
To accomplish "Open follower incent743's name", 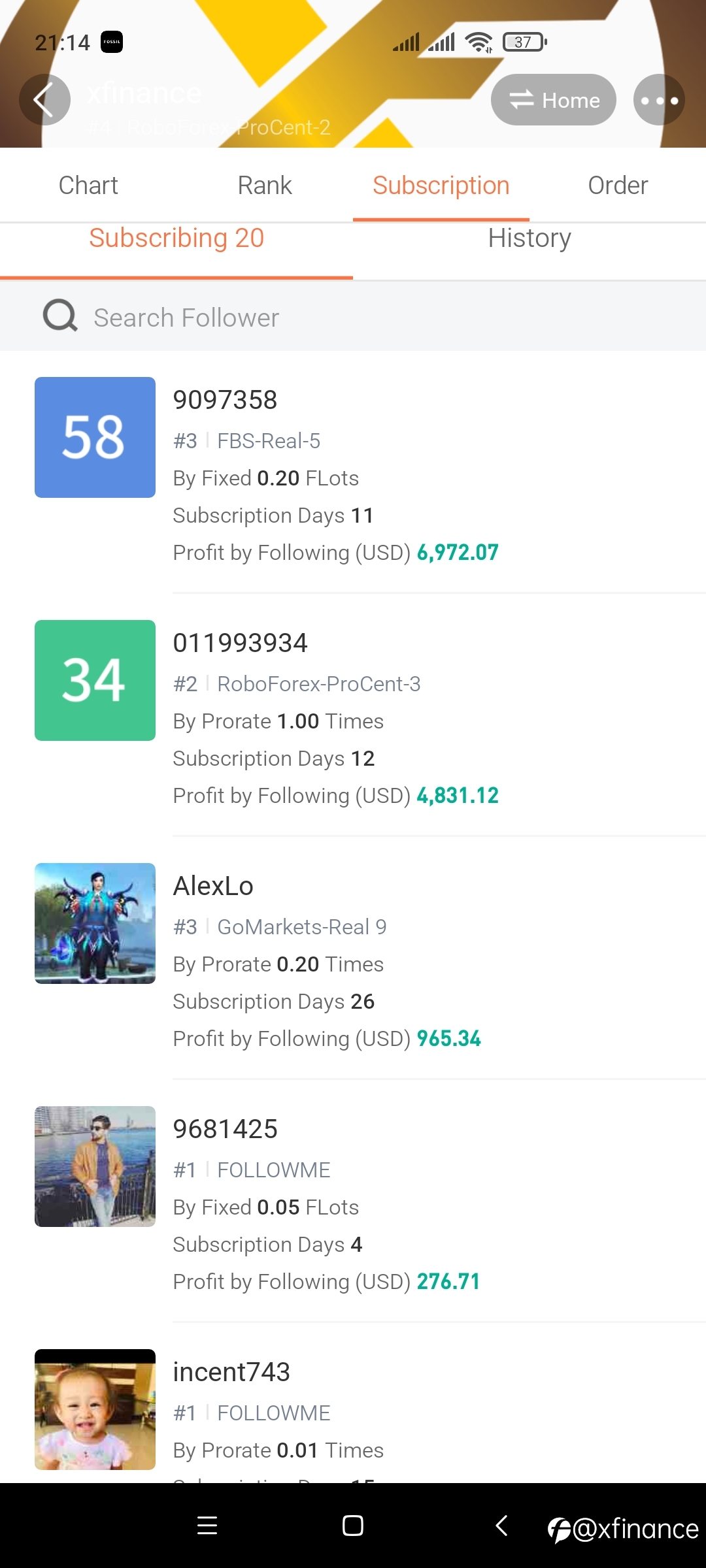I will tap(231, 1372).
